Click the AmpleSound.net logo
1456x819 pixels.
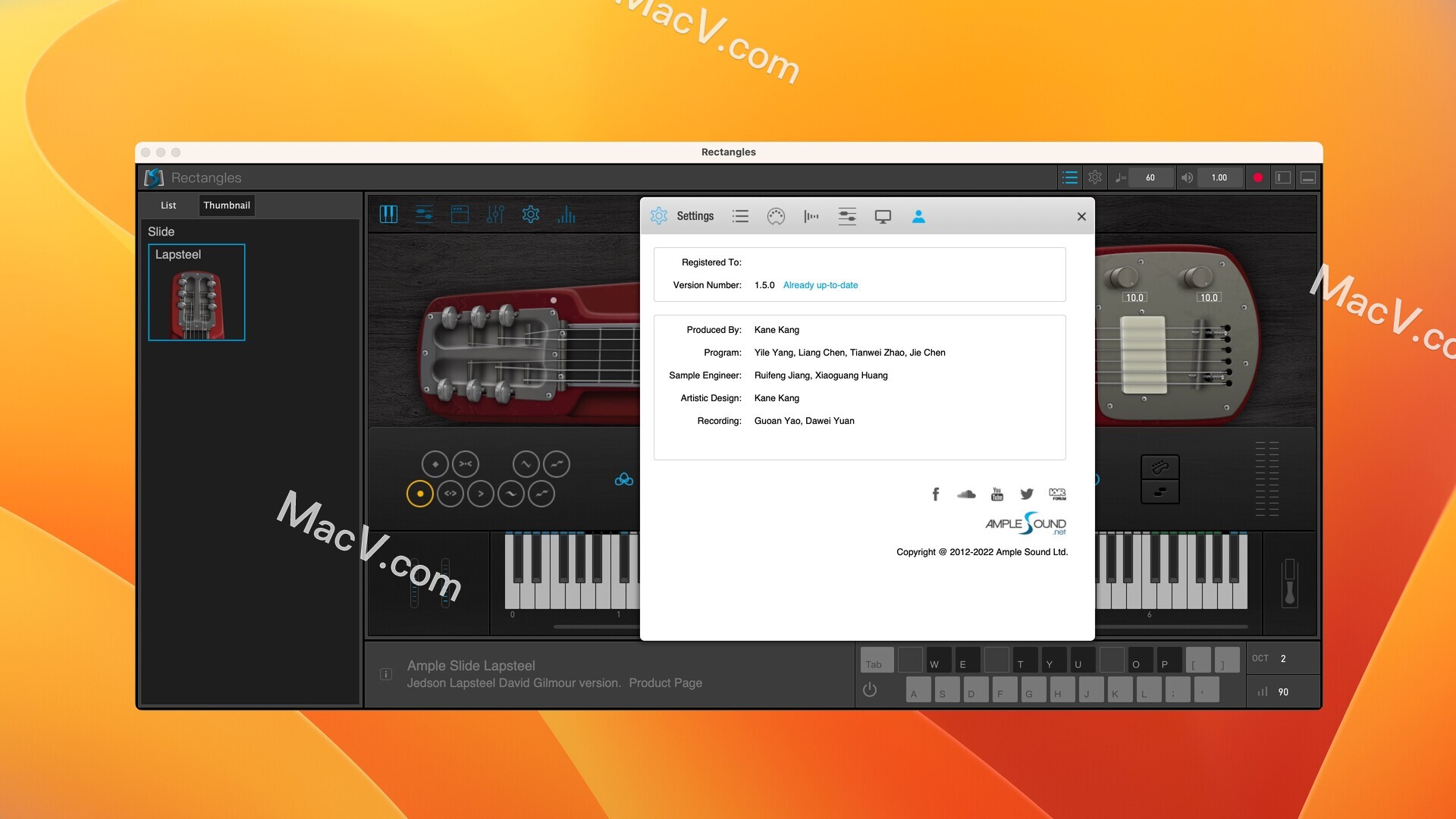1025,523
